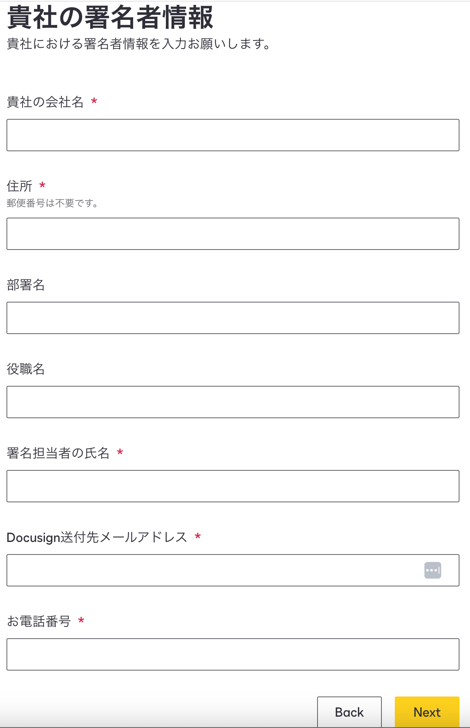
Task: Click the 貴社の会社名 label
Action: 45,102
